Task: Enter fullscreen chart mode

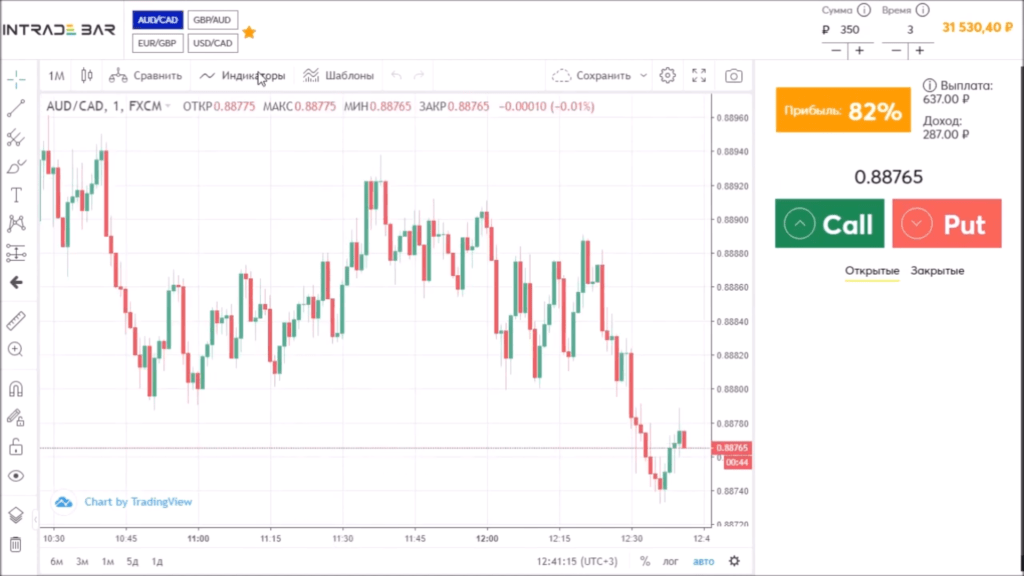Action: [x=699, y=75]
